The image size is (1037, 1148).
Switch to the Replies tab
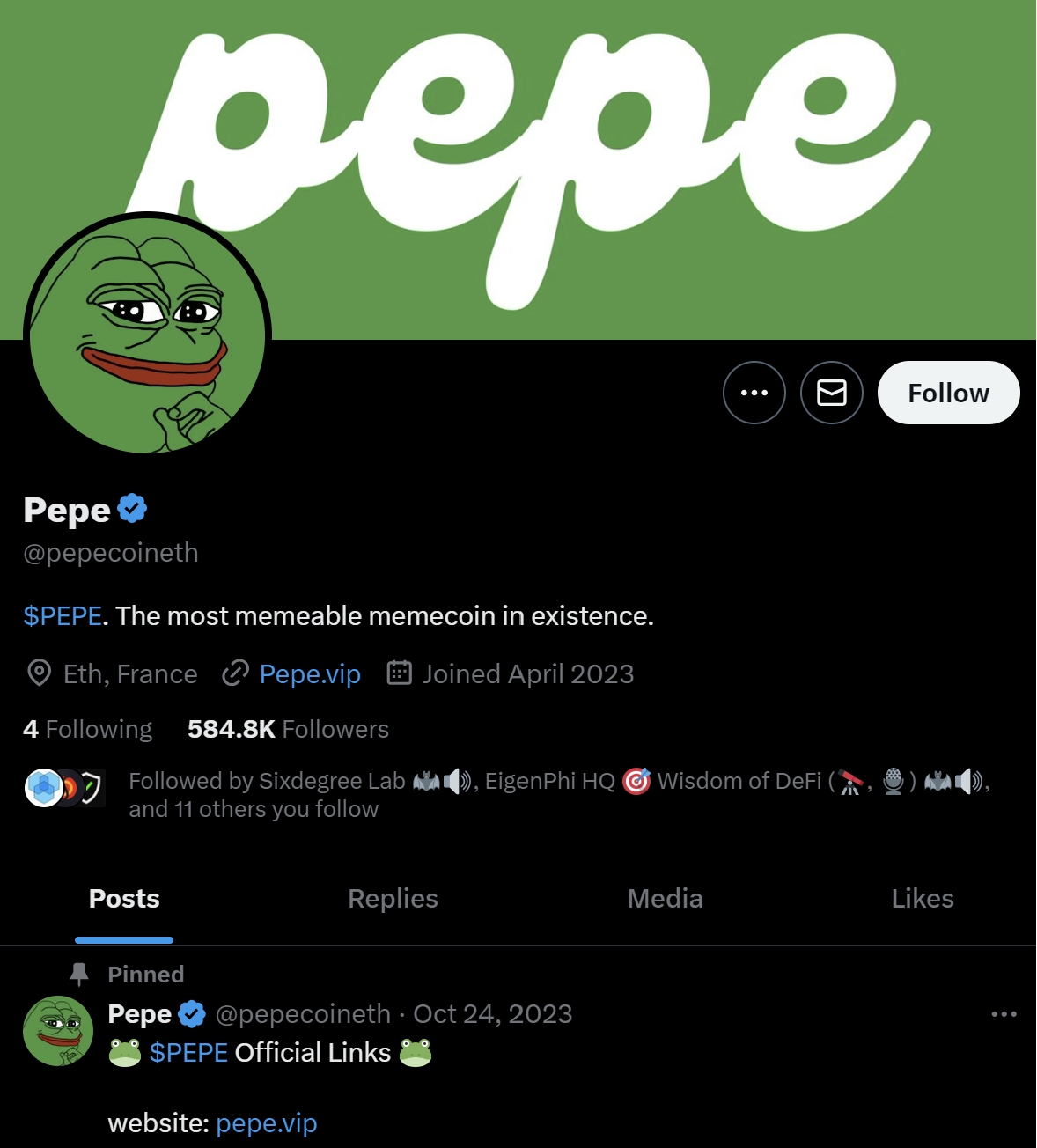click(393, 899)
